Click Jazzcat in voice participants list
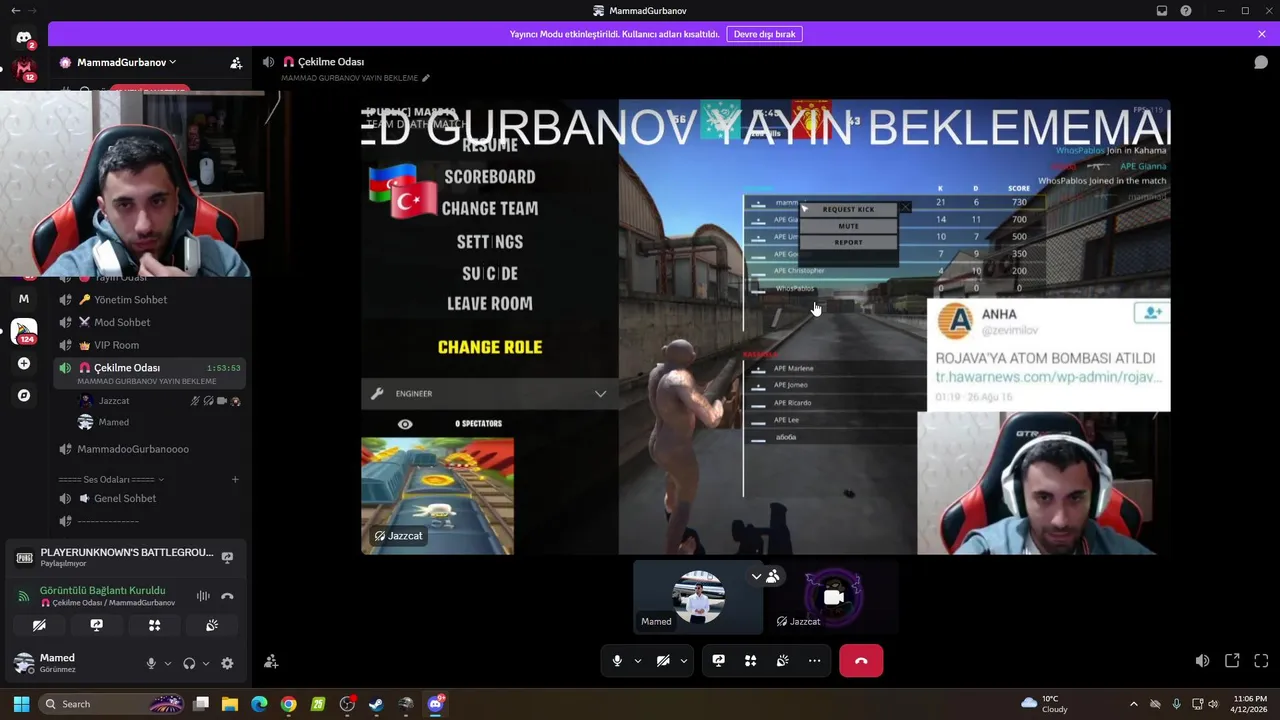The width and height of the screenshot is (1280, 720). pos(159,401)
